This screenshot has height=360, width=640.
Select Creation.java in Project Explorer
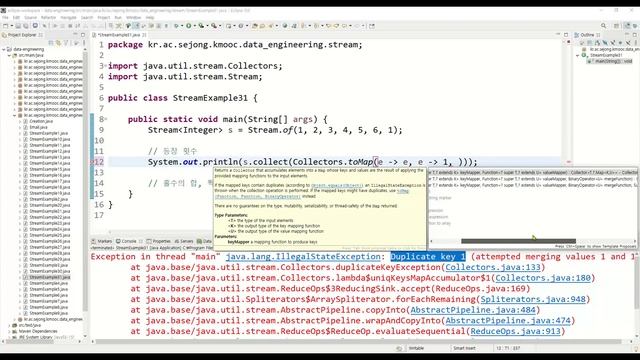pos(41,121)
